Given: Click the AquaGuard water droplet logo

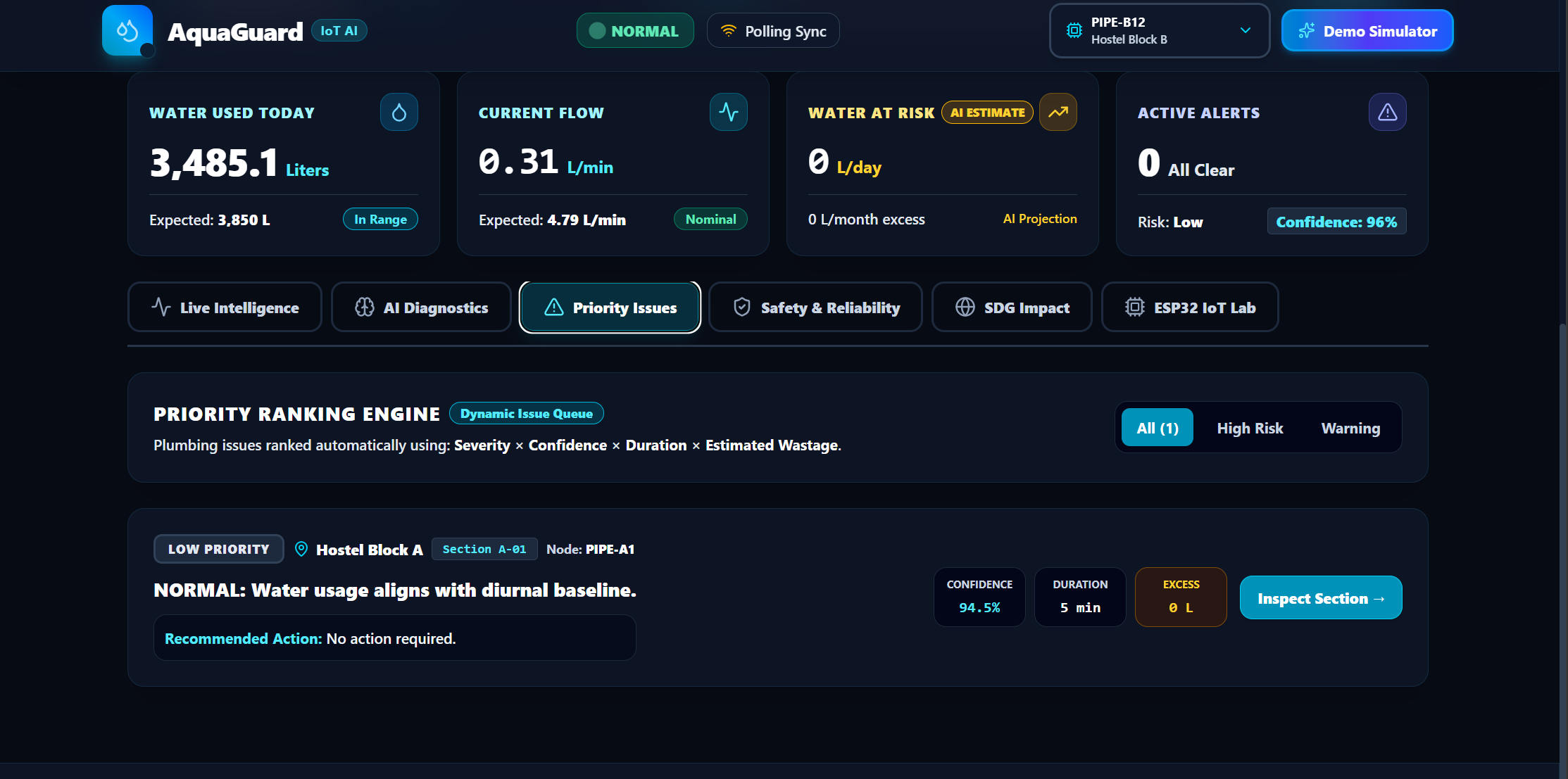Looking at the screenshot, I should (127, 30).
